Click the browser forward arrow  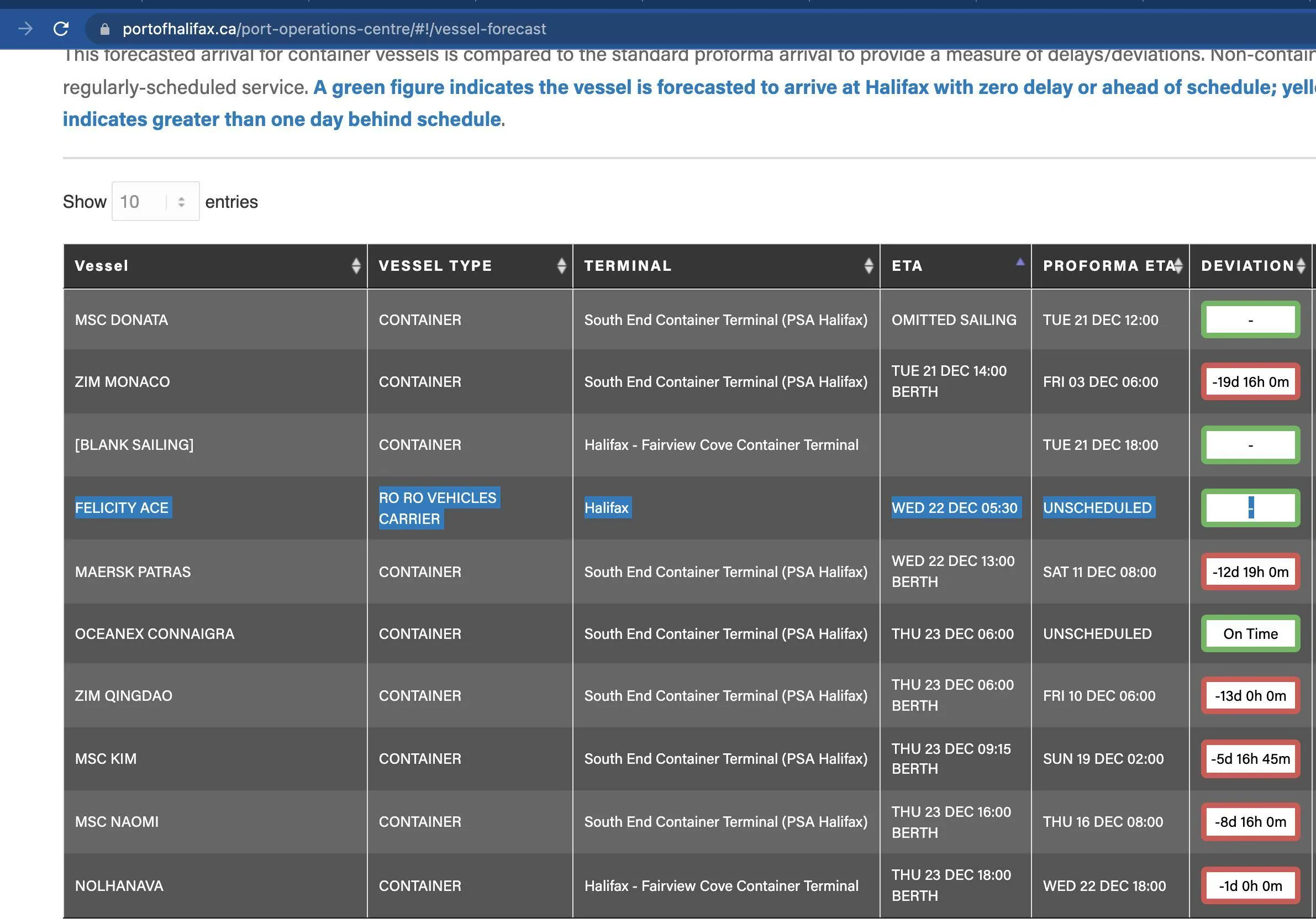[25, 29]
